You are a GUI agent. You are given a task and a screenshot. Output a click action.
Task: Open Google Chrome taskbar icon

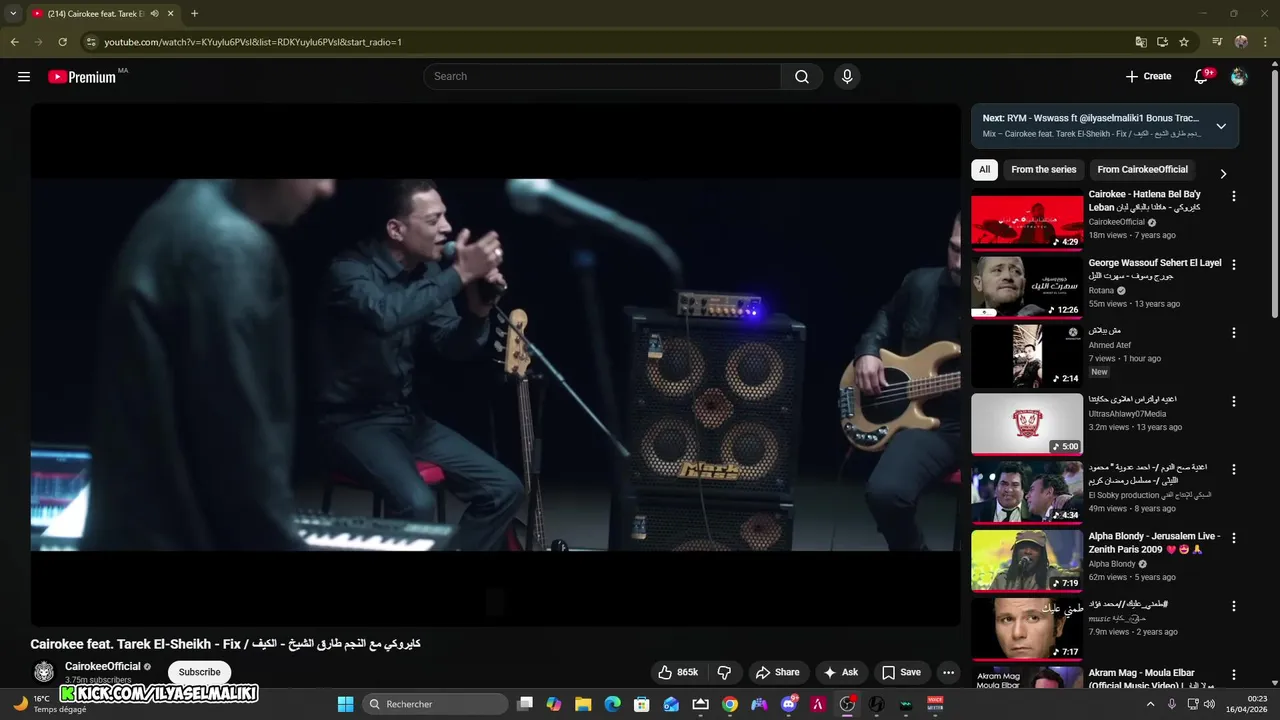[730, 704]
